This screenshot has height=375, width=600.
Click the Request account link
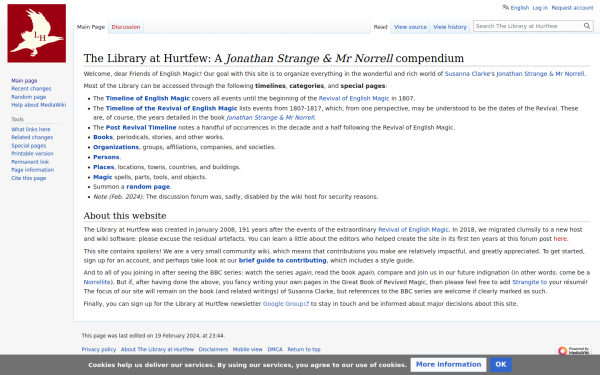pos(572,8)
